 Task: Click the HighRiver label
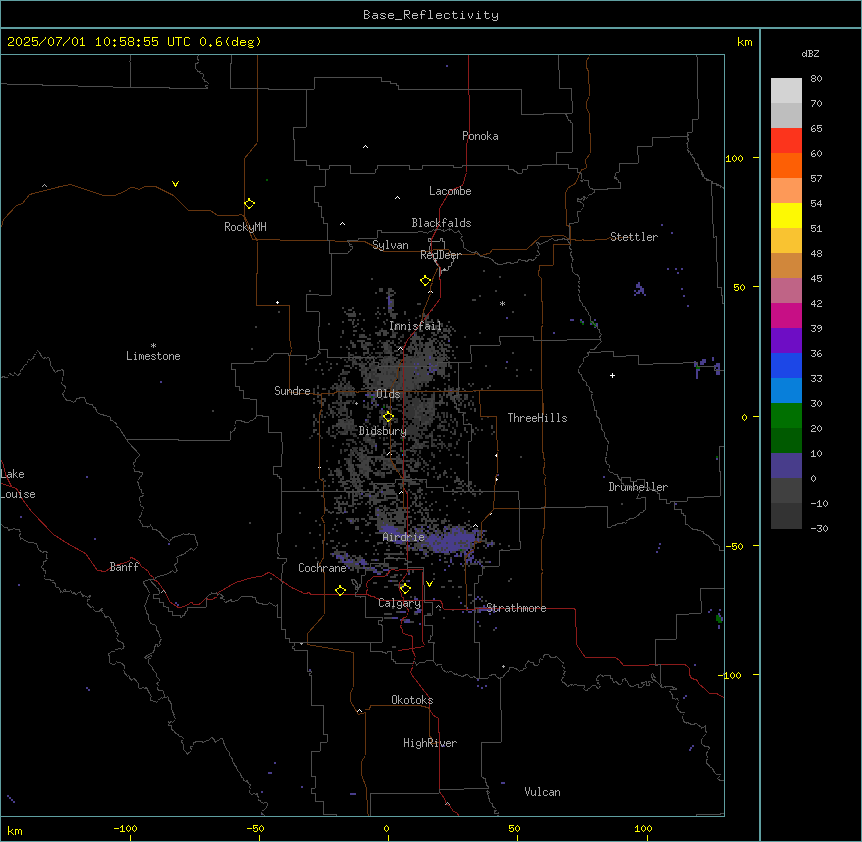[430, 743]
